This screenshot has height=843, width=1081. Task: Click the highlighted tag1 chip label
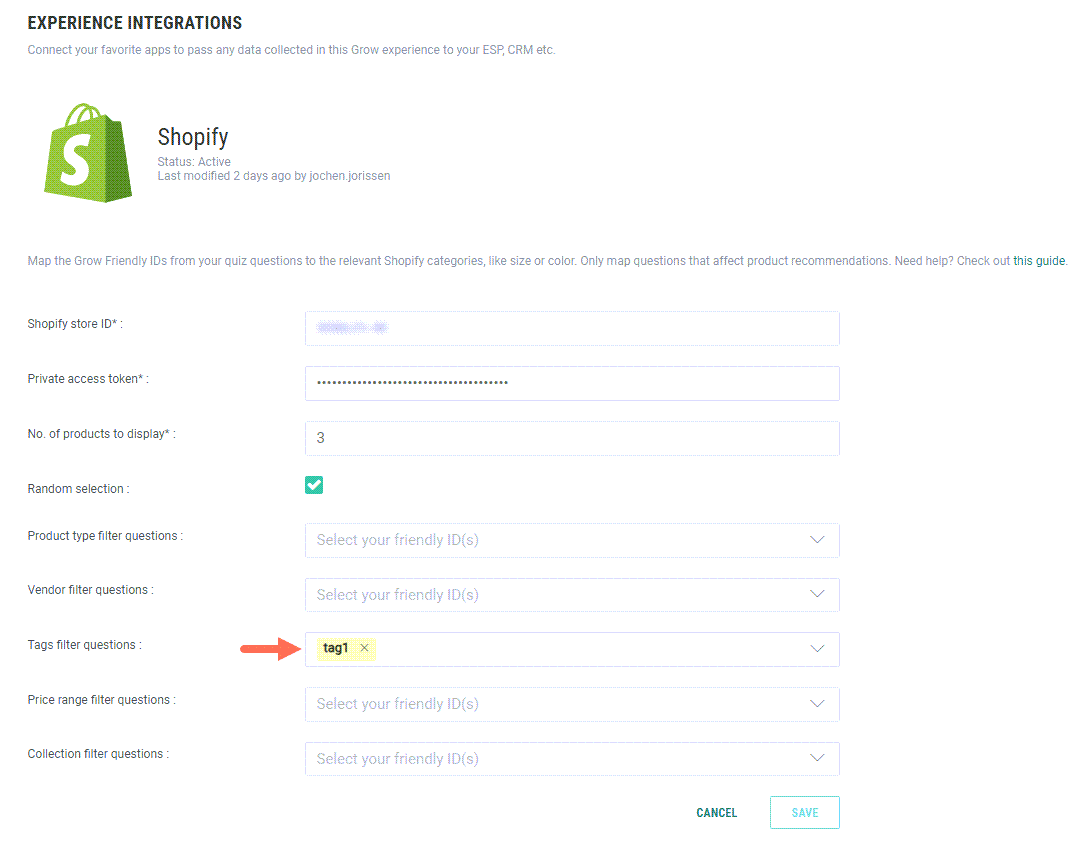[336, 648]
